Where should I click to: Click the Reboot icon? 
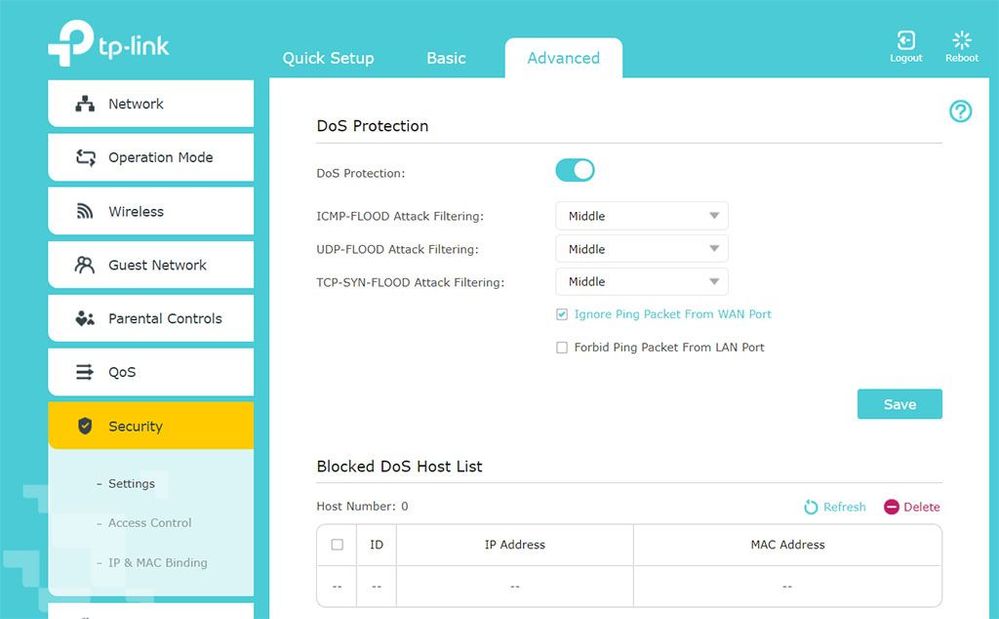pos(961,40)
